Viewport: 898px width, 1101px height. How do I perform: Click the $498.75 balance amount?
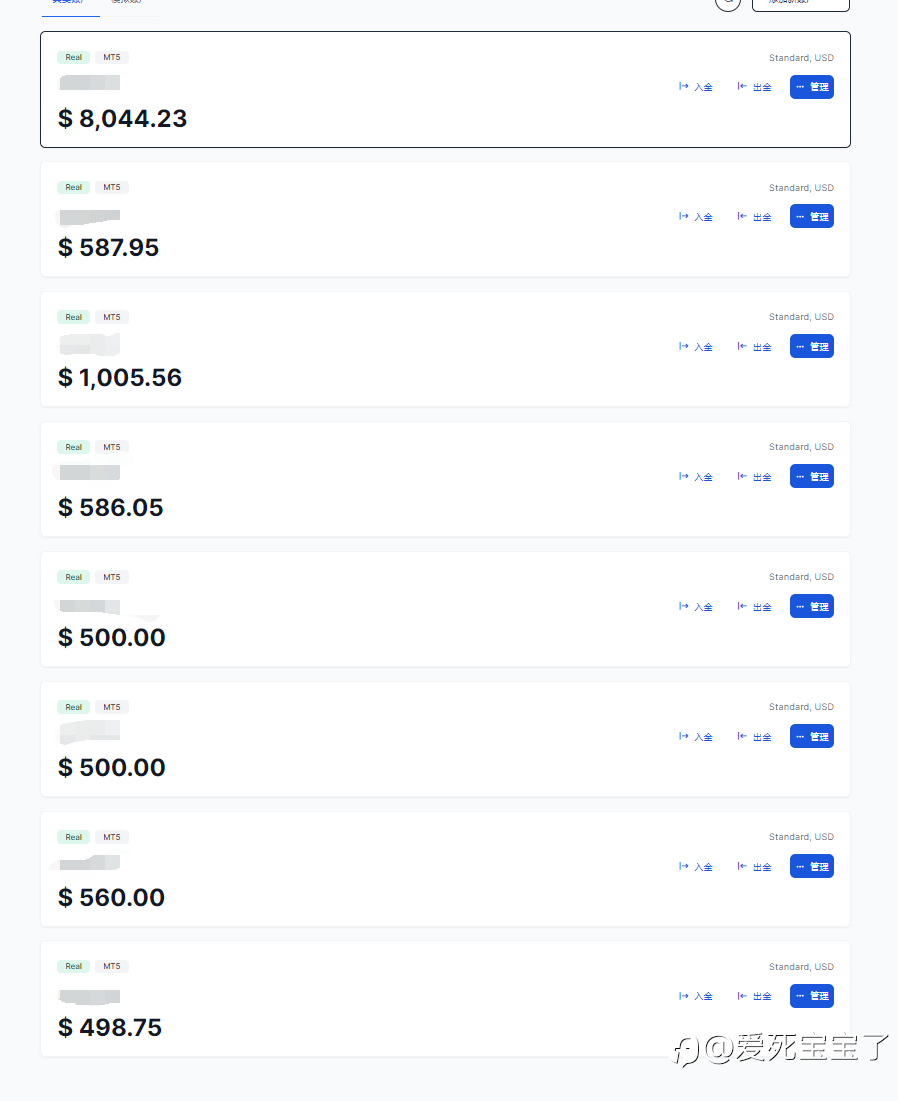coord(110,1027)
